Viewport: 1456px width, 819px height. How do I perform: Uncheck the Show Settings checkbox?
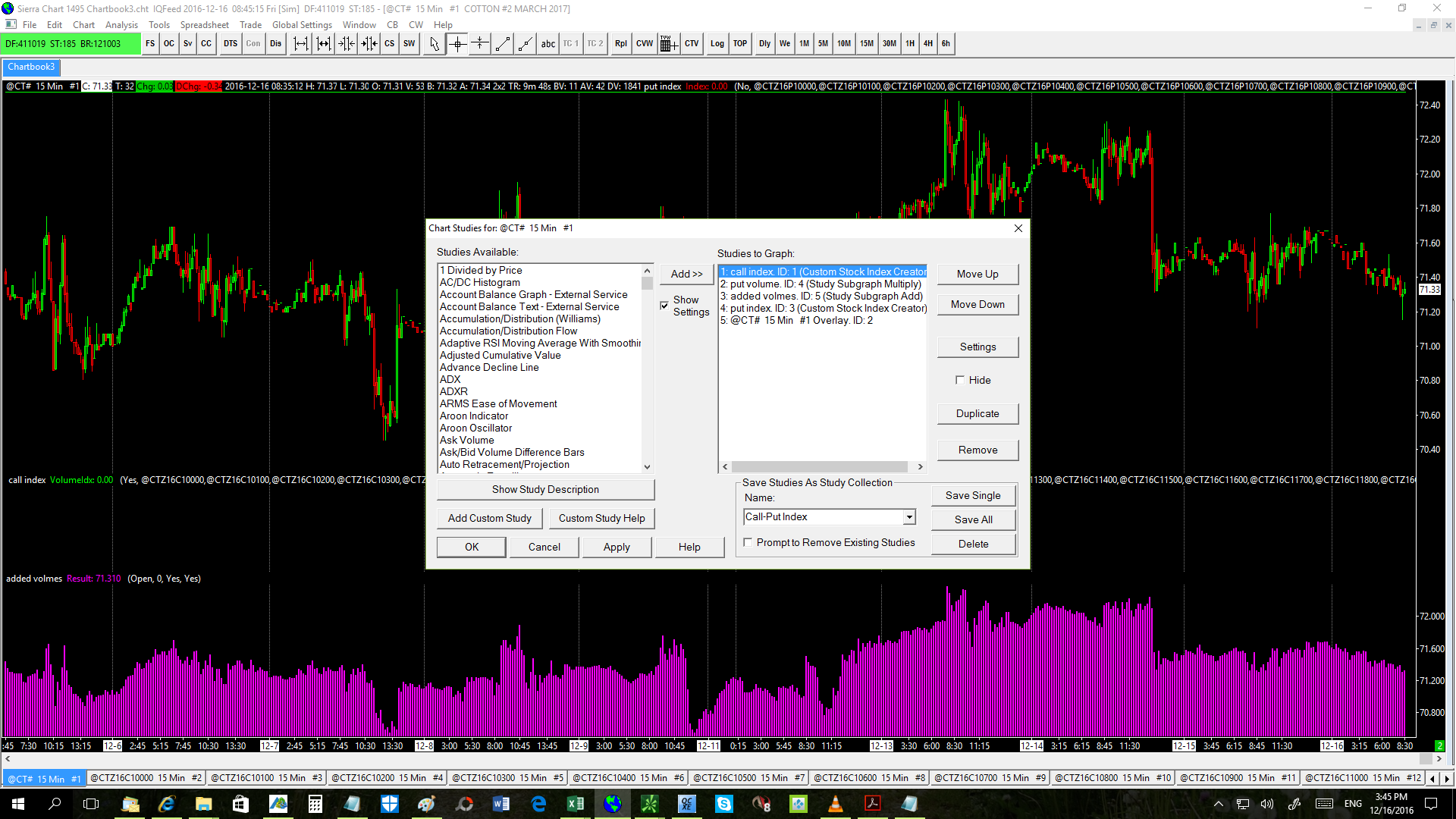[x=664, y=306]
